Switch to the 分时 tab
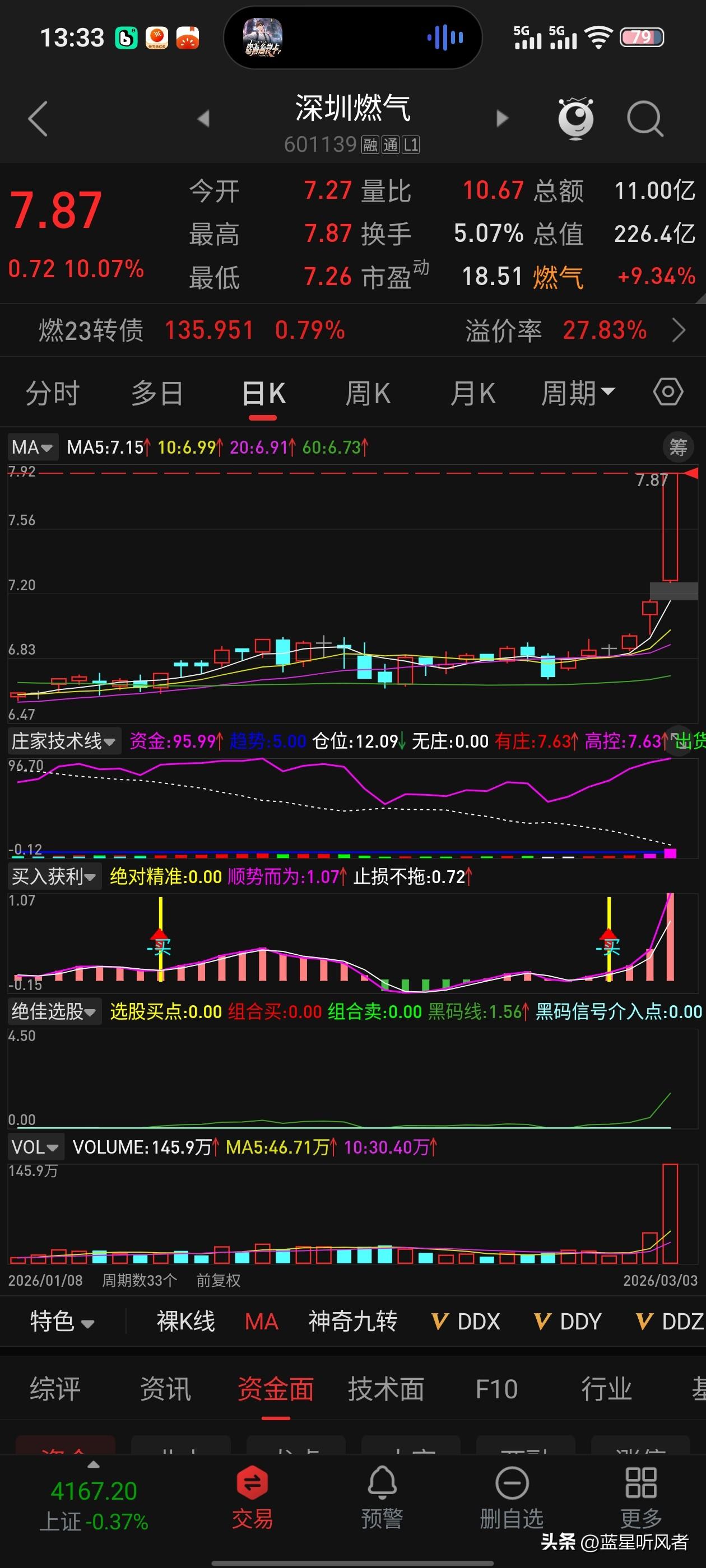This screenshot has width=706, height=1568. [52, 393]
